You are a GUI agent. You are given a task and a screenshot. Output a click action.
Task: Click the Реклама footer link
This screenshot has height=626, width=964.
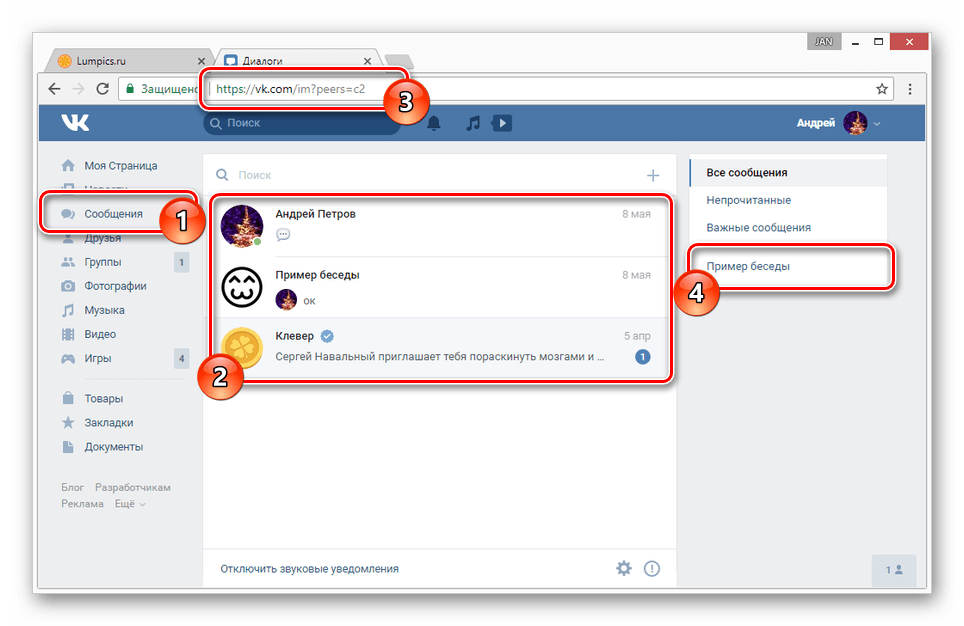tap(82, 504)
